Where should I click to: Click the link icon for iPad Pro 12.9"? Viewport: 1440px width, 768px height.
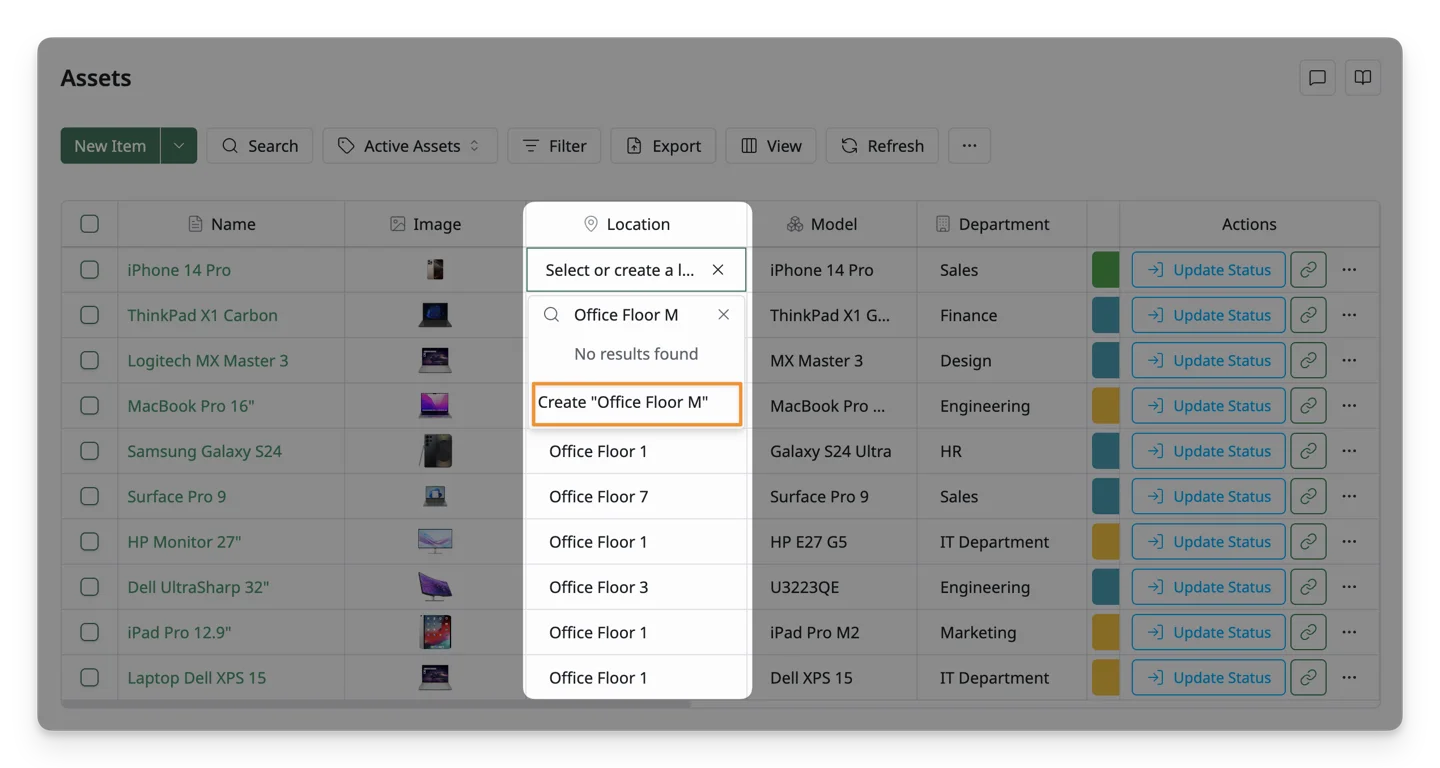click(x=1308, y=632)
